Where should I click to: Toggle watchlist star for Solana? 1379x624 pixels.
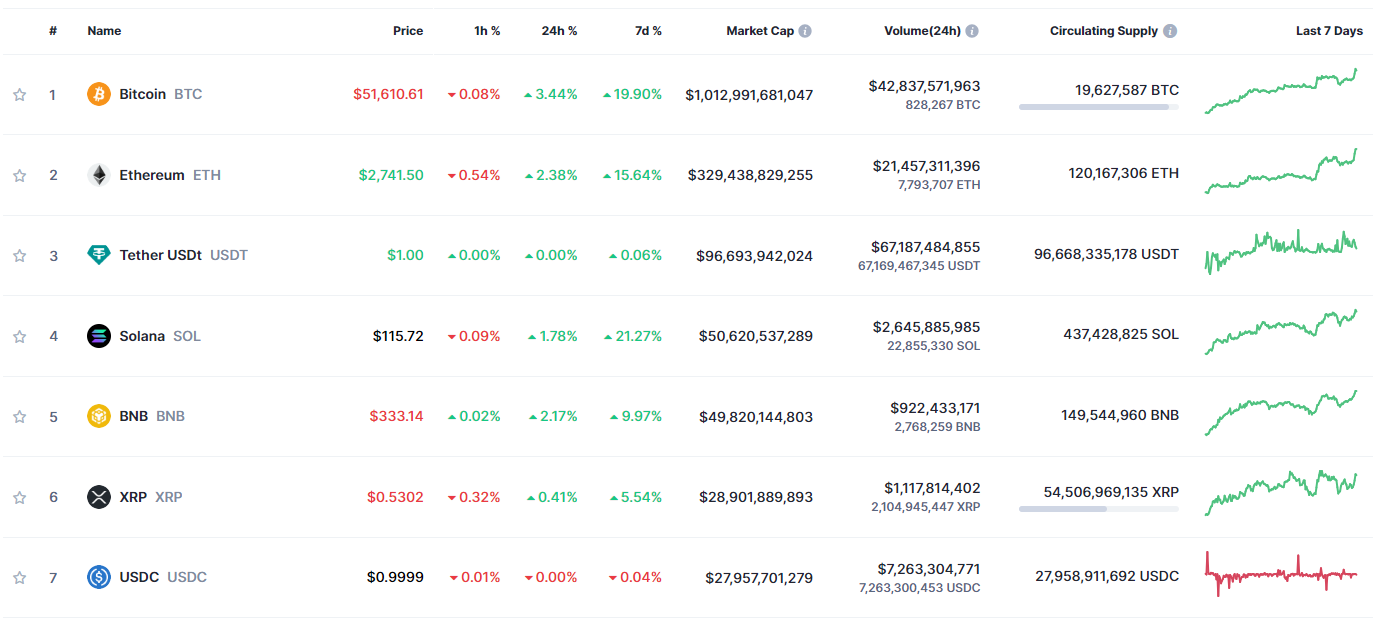19,336
